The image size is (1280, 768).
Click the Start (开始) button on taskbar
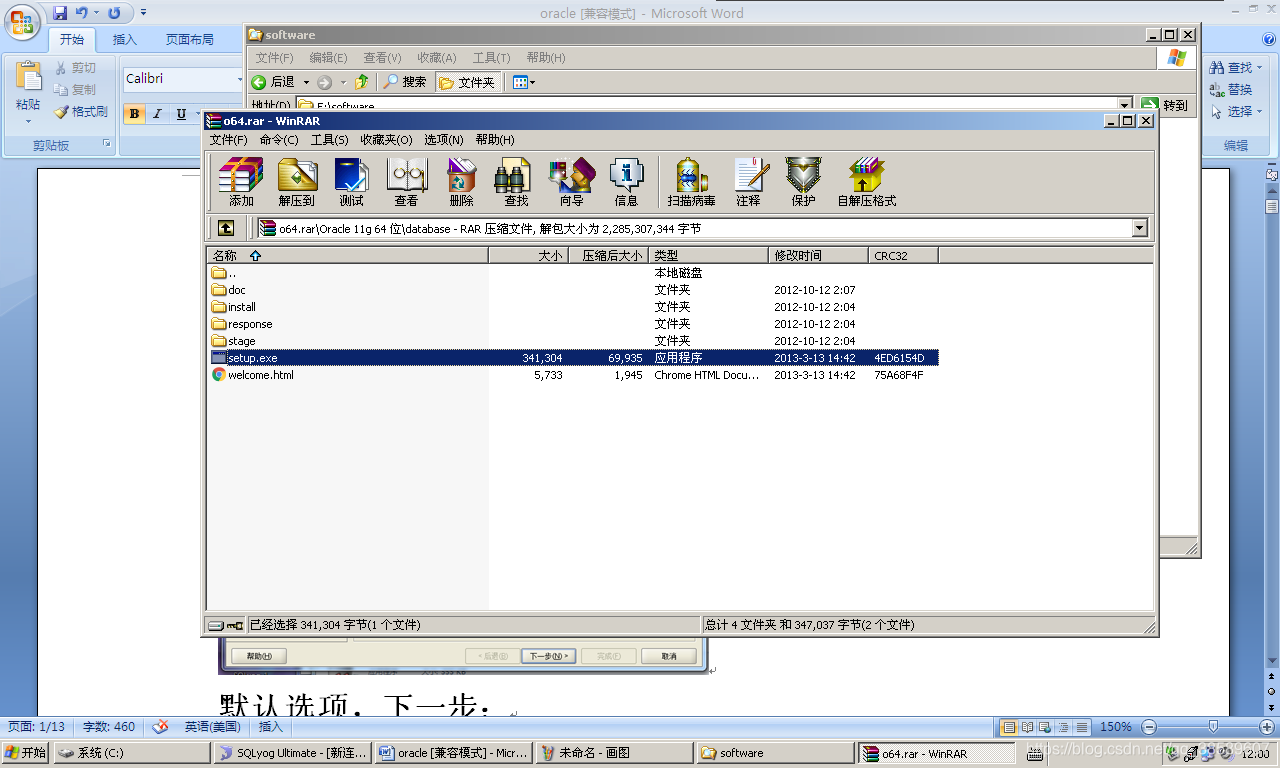click(26, 753)
